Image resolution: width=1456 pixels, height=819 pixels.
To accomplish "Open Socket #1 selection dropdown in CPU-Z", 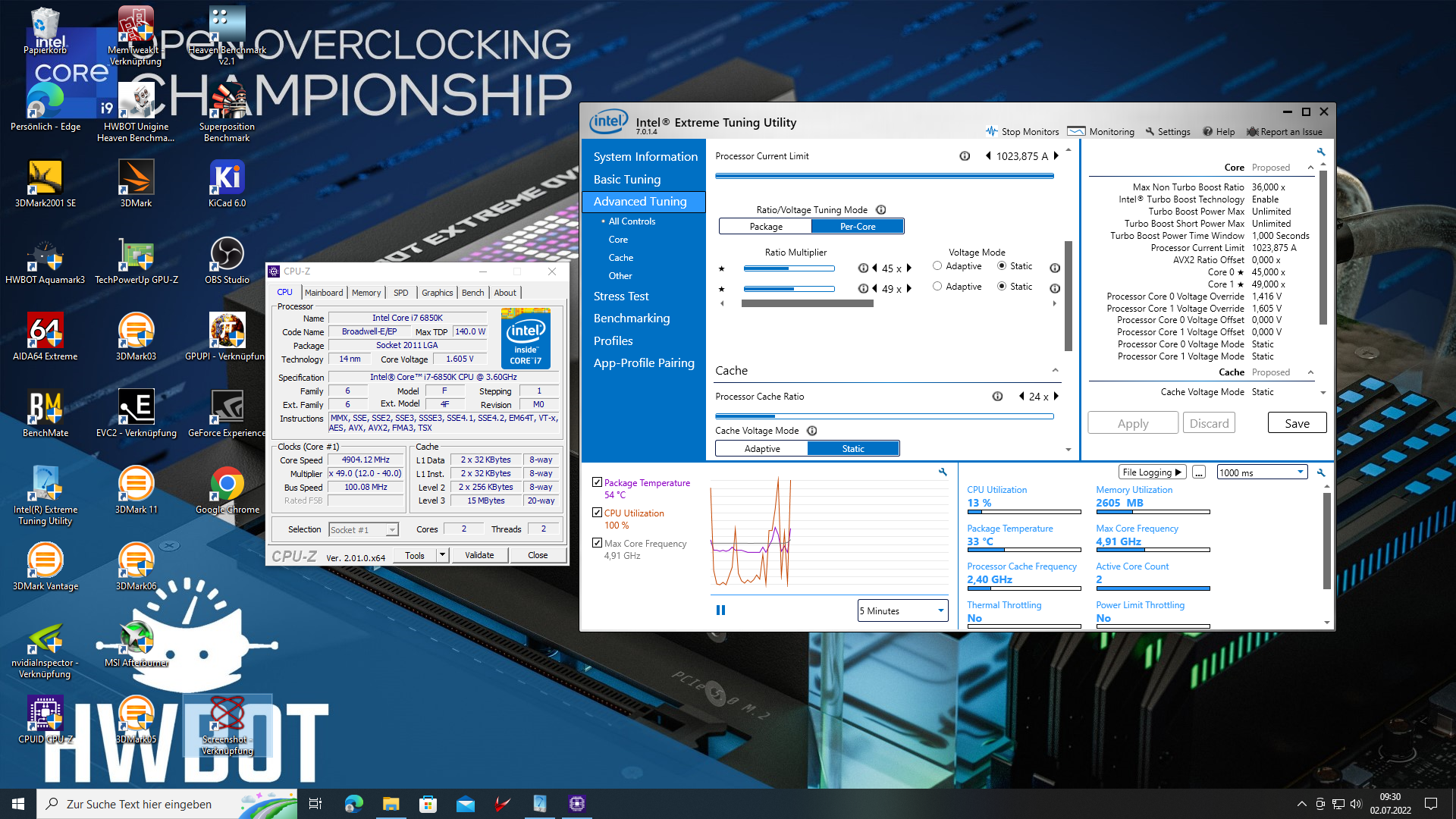I will point(363,529).
